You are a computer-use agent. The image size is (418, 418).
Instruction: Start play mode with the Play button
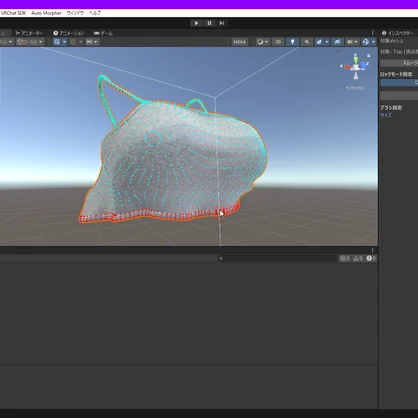(196, 23)
